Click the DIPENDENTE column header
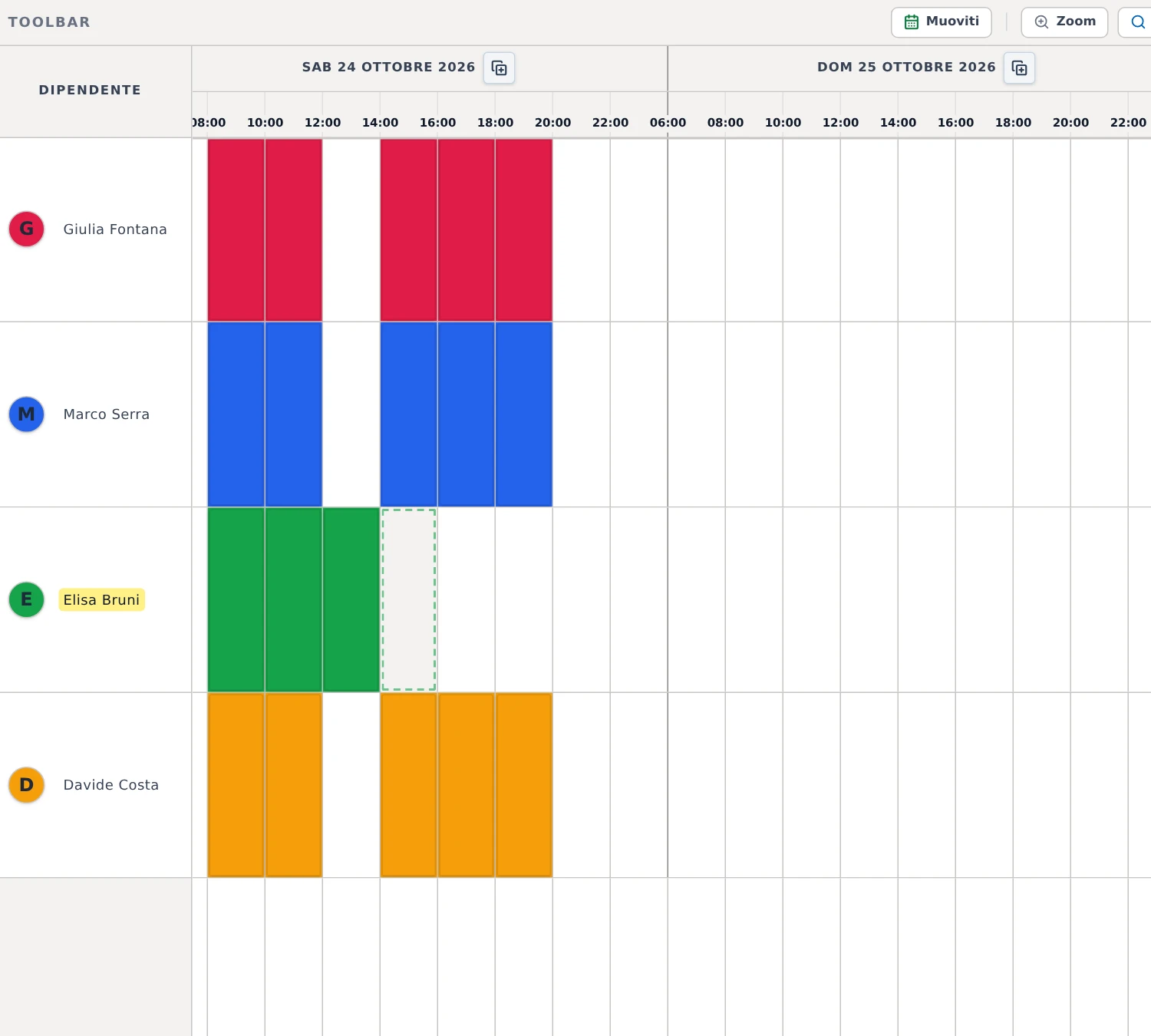Screen dimensions: 1151x1036 pos(90,90)
